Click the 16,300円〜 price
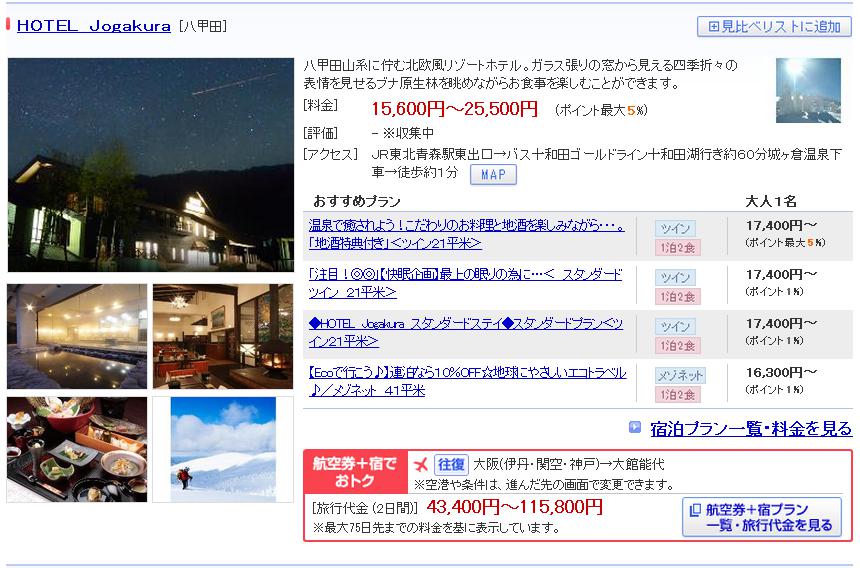Image resolution: width=860 pixels, height=568 pixels. [781, 373]
